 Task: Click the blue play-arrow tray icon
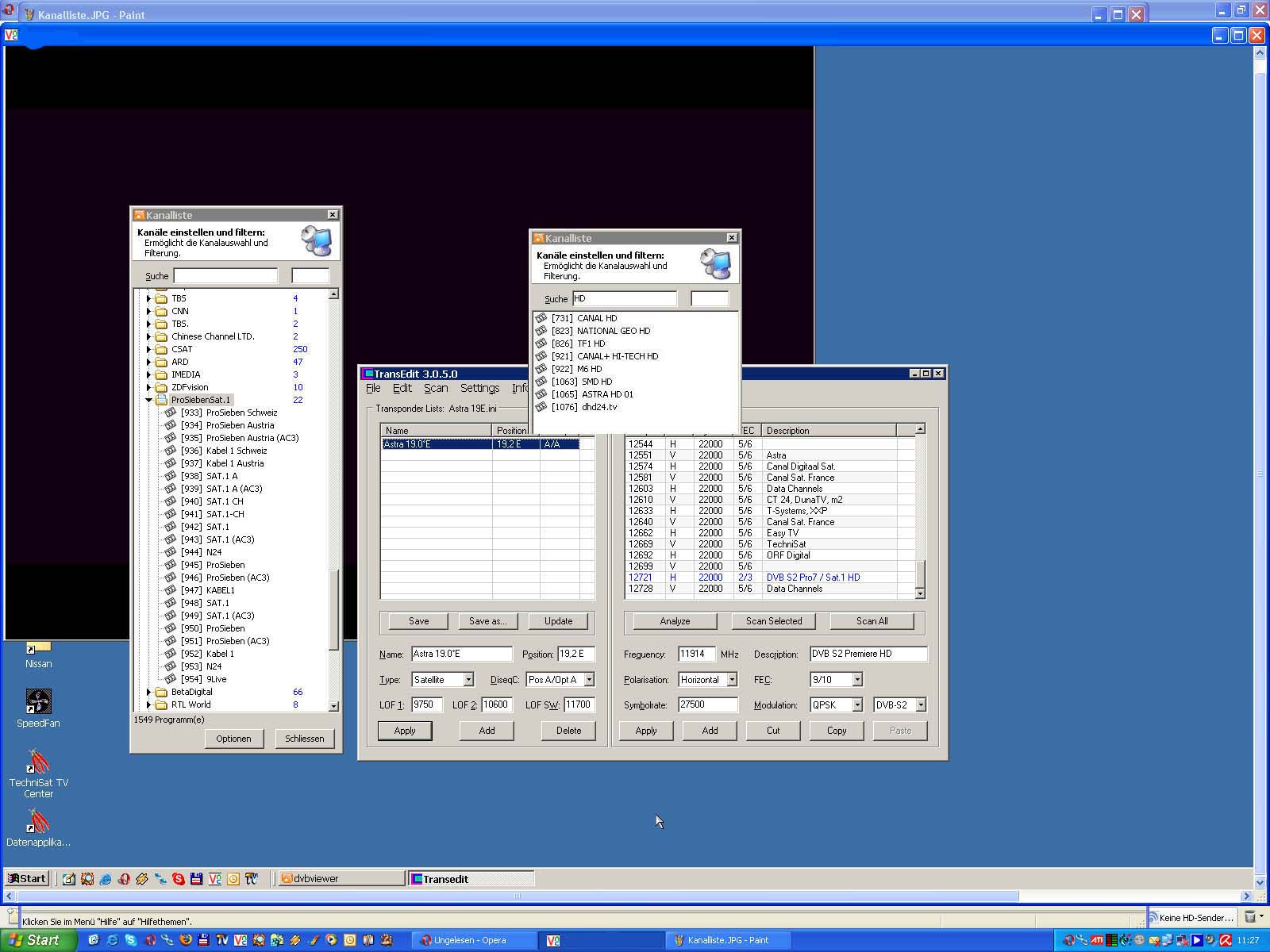[1197, 940]
